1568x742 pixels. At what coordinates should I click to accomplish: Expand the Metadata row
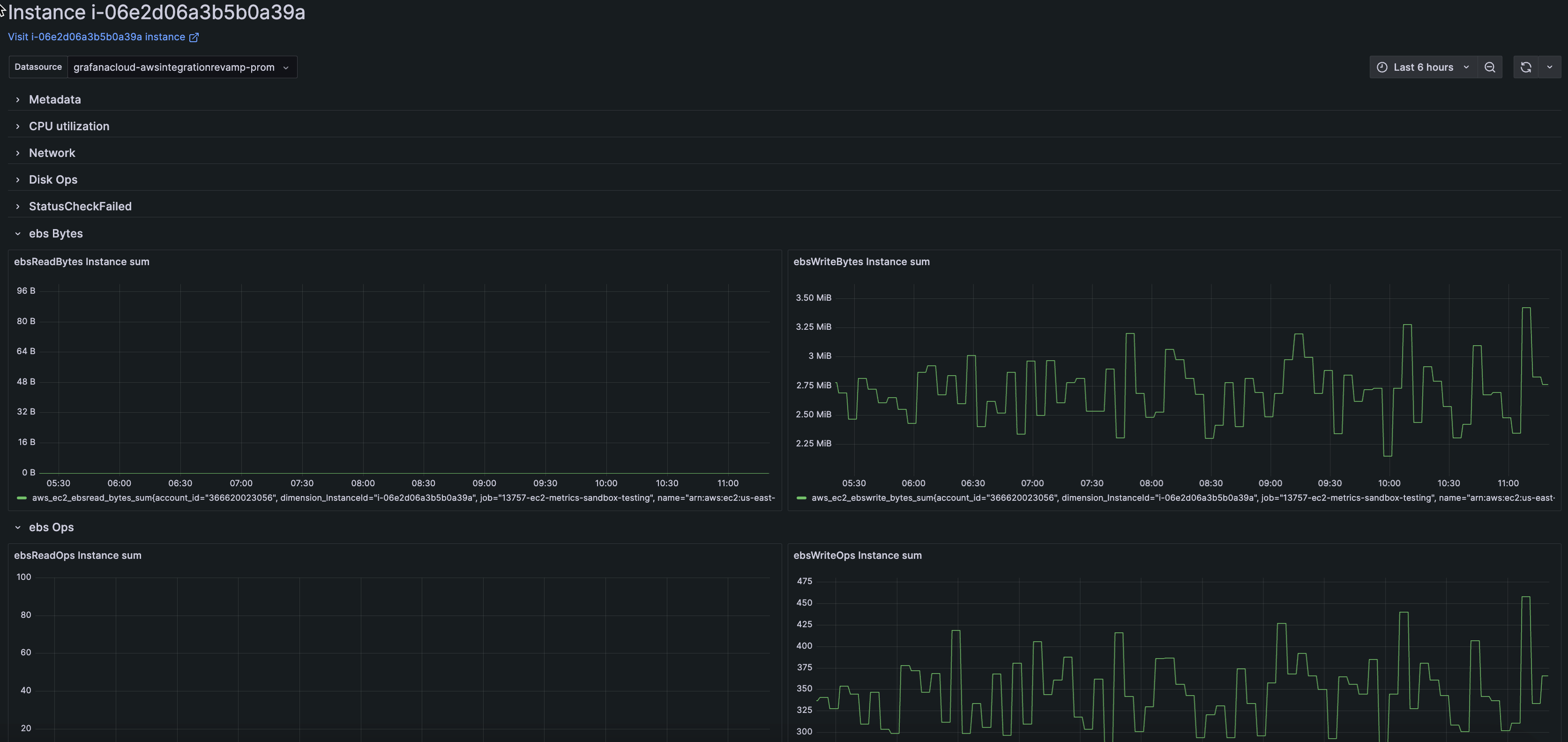[55, 99]
